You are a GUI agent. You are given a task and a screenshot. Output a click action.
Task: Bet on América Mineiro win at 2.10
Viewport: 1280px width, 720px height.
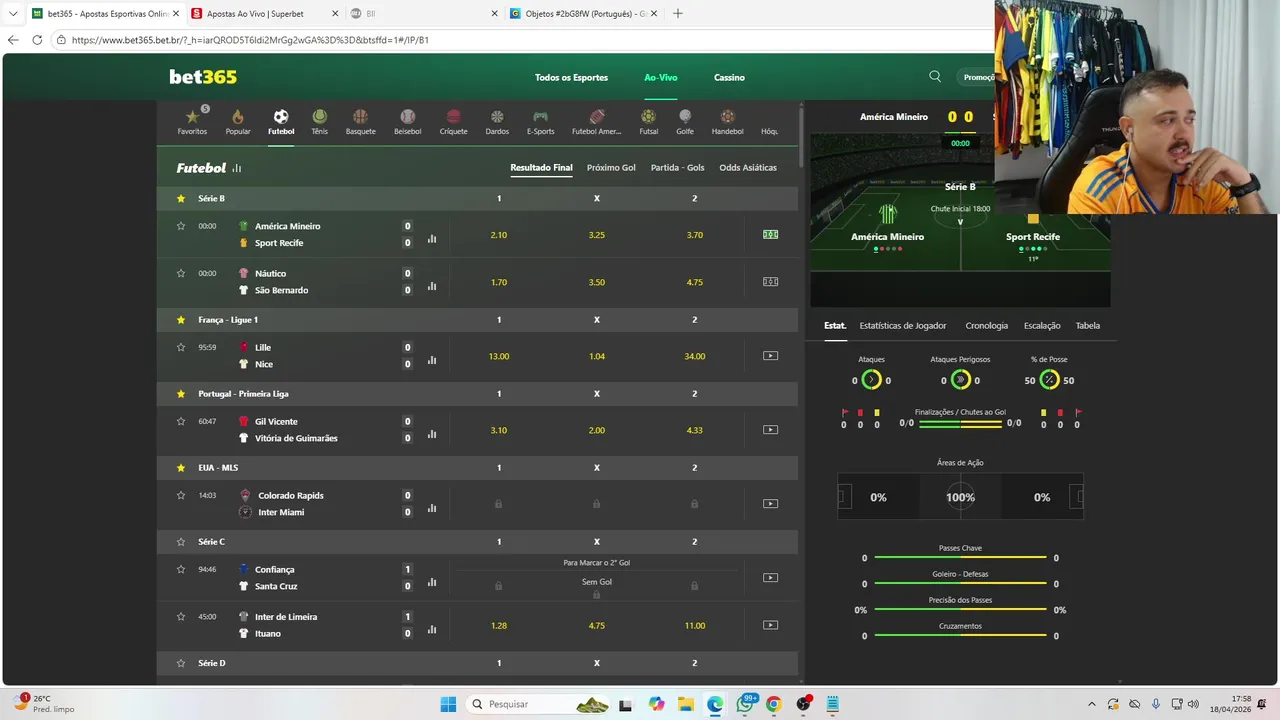coord(499,235)
